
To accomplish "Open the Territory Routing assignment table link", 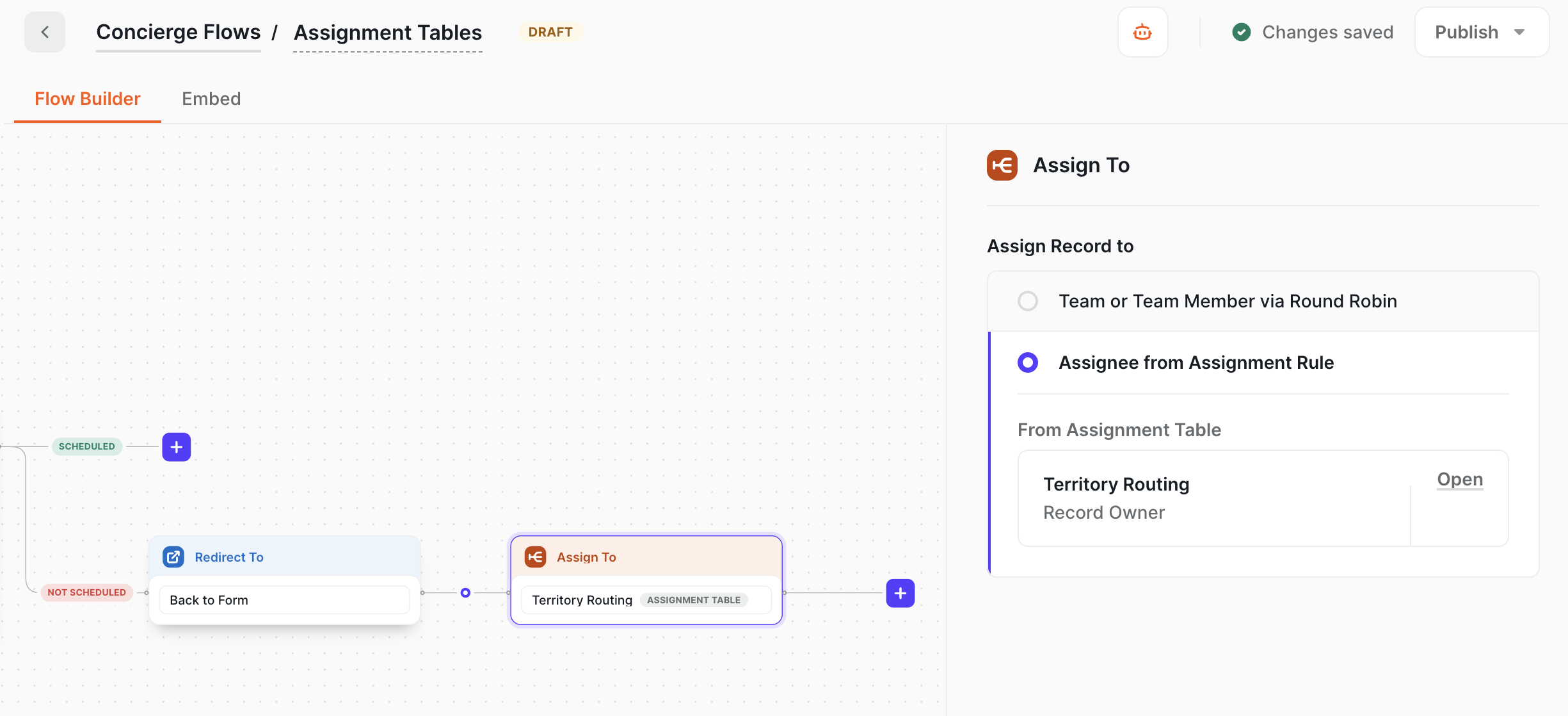I will pyautogui.click(x=1460, y=479).
